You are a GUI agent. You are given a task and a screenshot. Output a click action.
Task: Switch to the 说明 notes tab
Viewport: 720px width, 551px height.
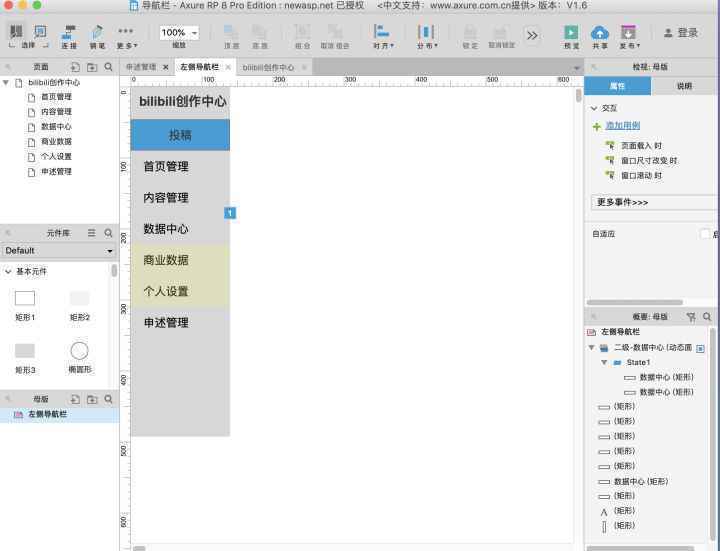tap(684, 86)
